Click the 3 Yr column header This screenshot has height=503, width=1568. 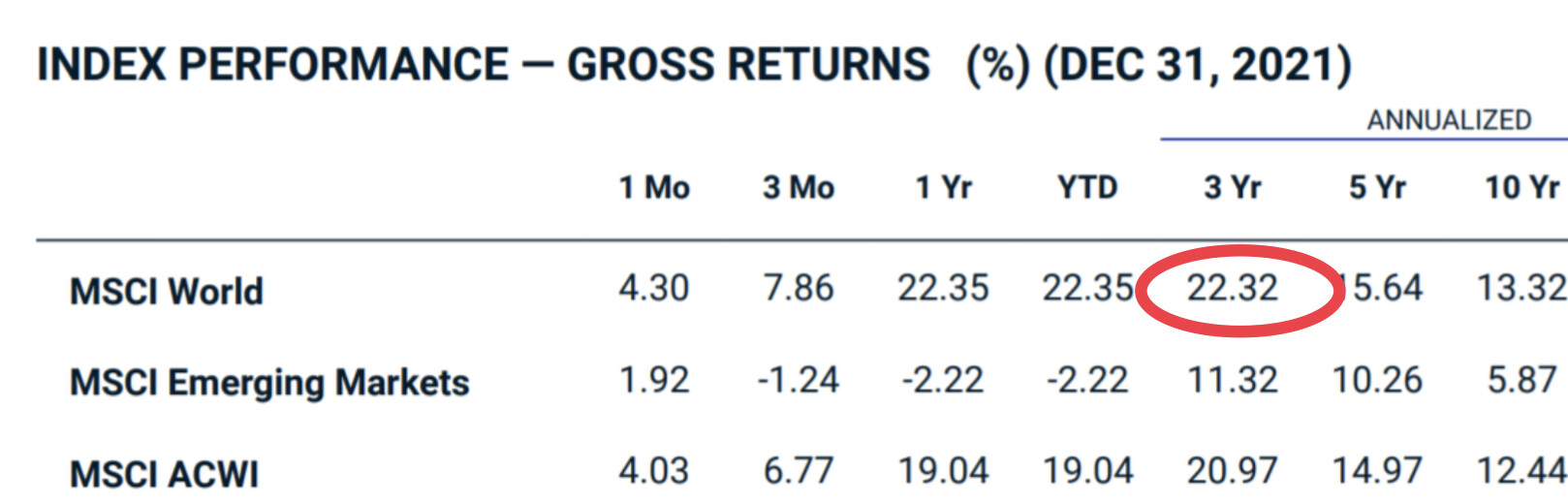coord(1233,187)
